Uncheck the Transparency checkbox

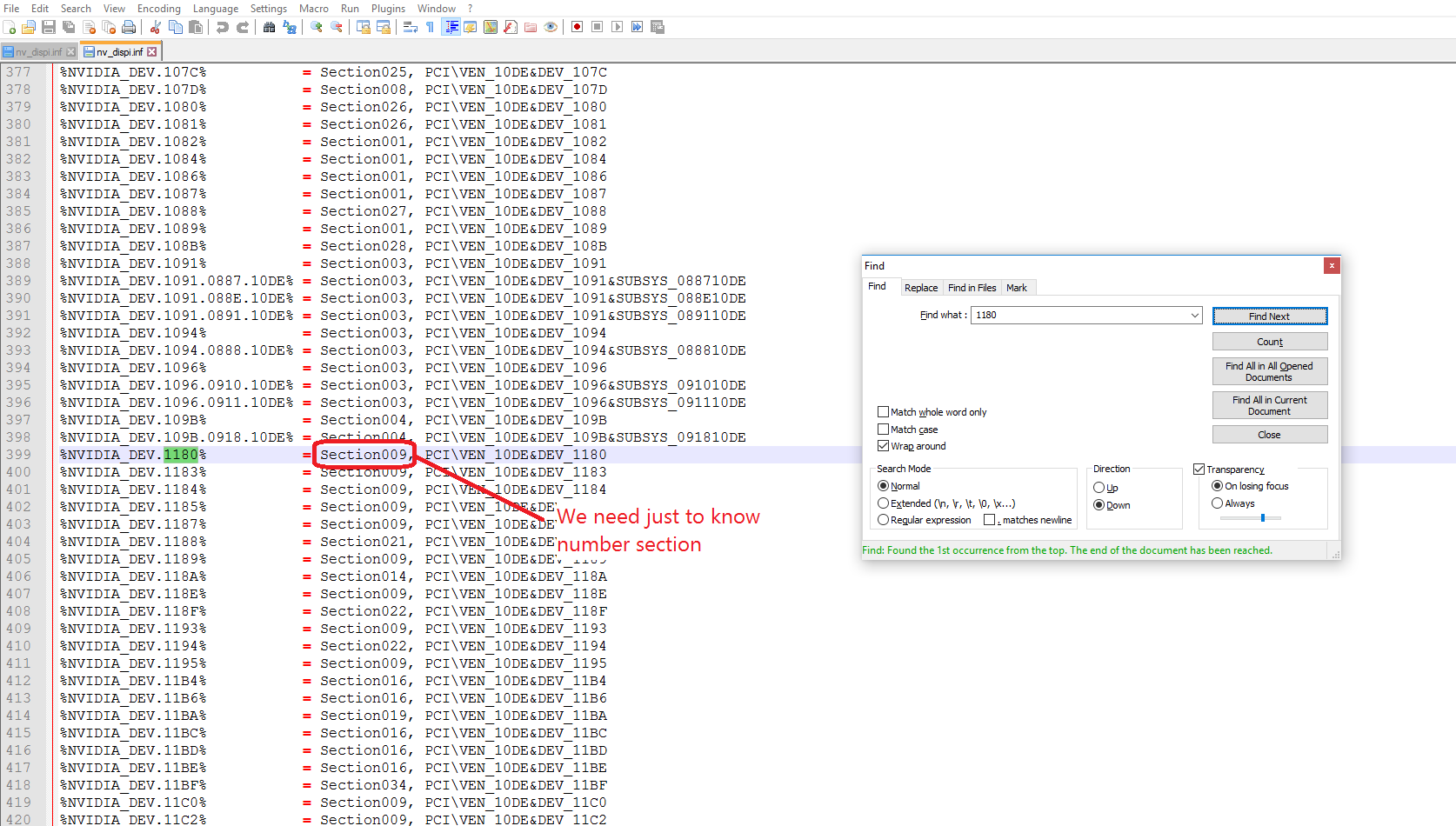(x=1199, y=470)
